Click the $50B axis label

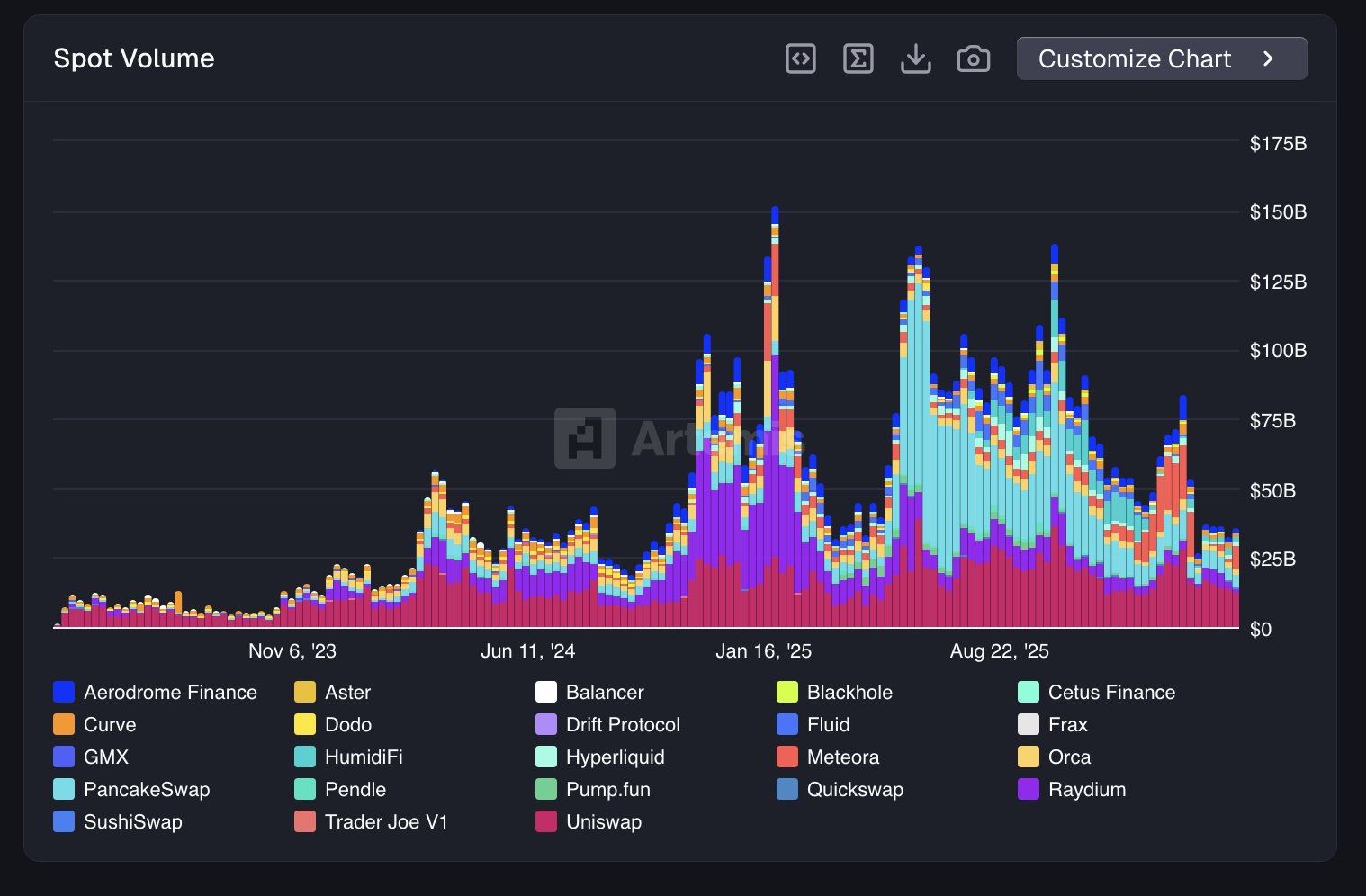[1272, 490]
